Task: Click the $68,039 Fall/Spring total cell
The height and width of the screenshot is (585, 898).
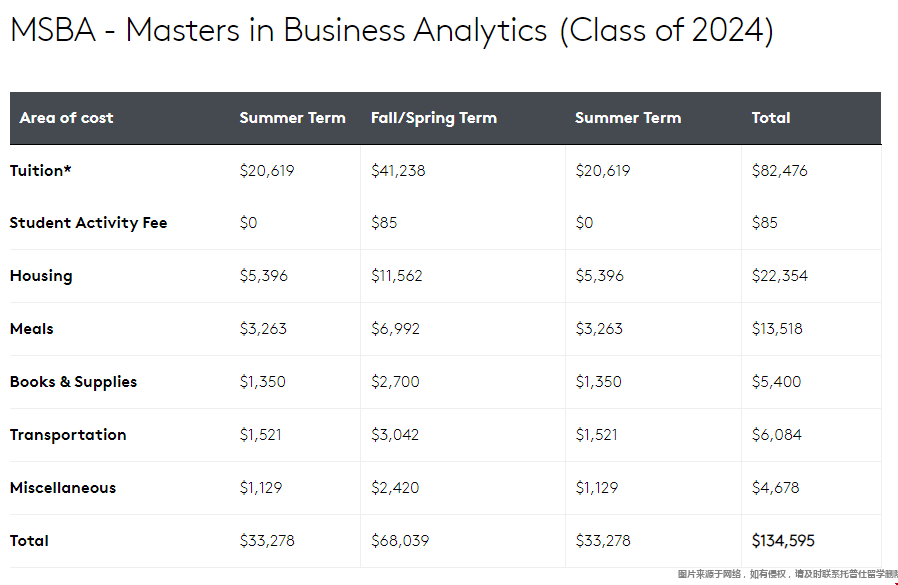Action: [x=400, y=541]
